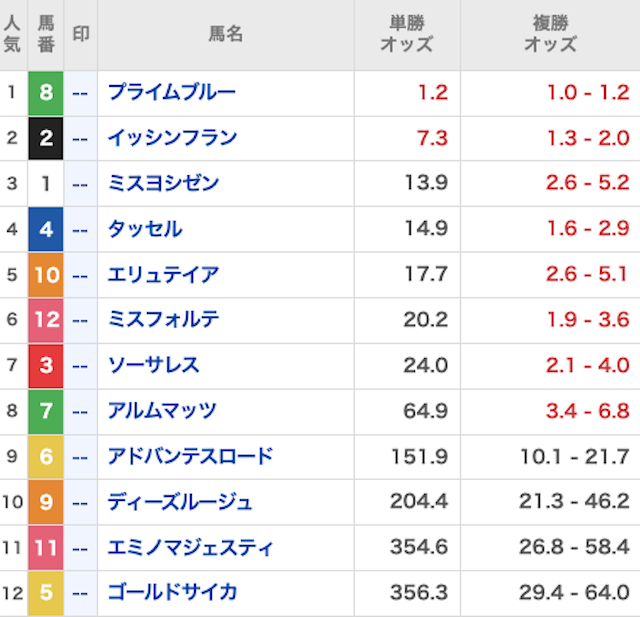Click the エリュテイア horse link
Image resolution: width=640 pixels, height=617 pixels.
163,275
